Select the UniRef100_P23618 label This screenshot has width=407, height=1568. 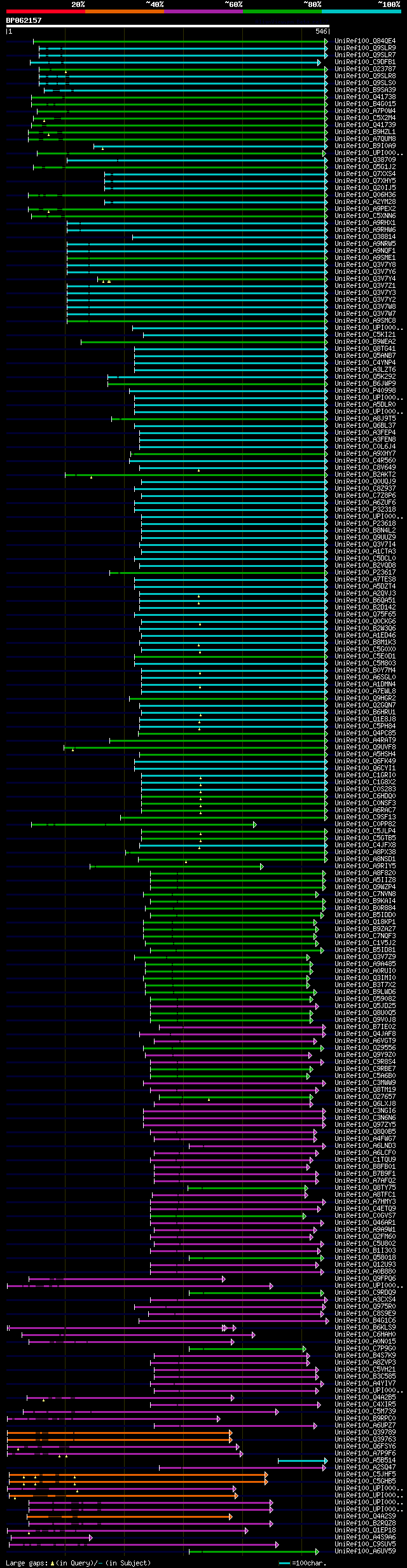pyautogui.click(x=365, y=524)
